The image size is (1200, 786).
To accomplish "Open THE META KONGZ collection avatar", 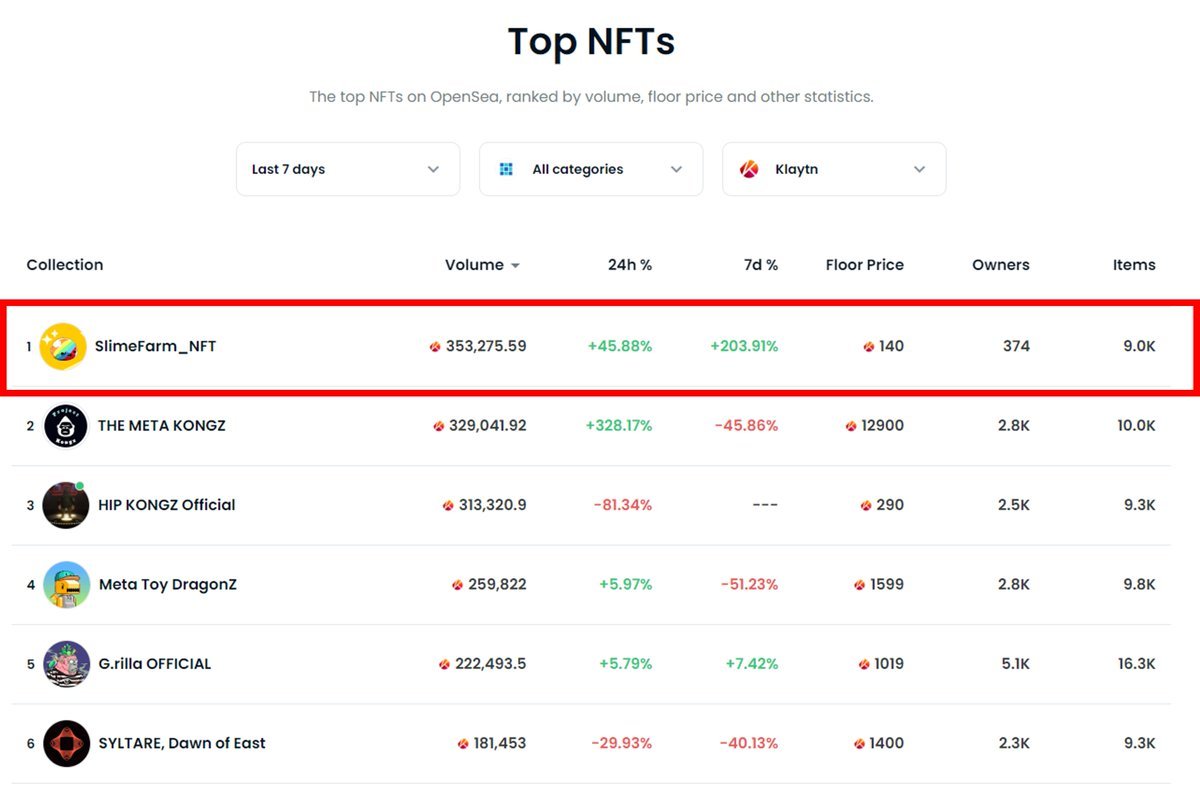I will pos(66,426).
